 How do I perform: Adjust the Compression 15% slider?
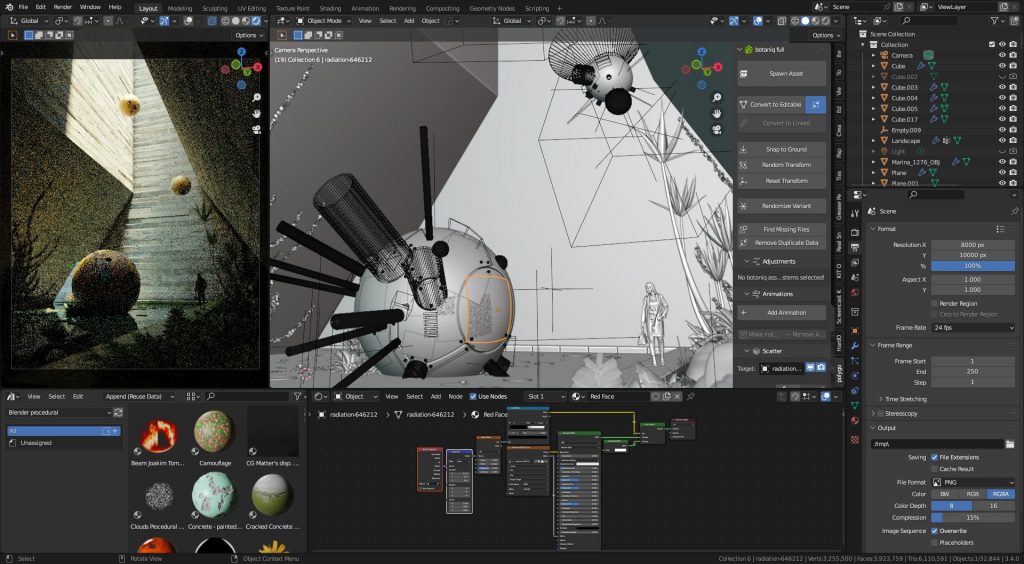coord(972,518)
